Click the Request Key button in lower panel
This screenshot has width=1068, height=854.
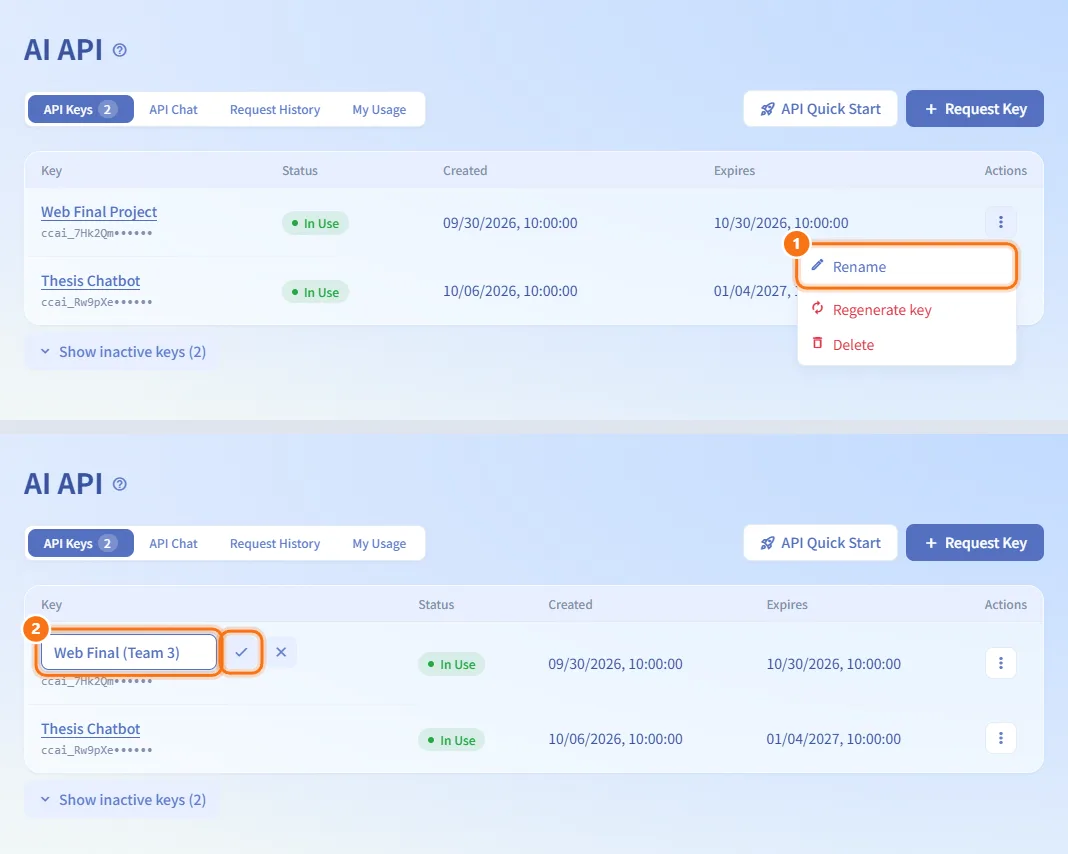click(975, 543)
